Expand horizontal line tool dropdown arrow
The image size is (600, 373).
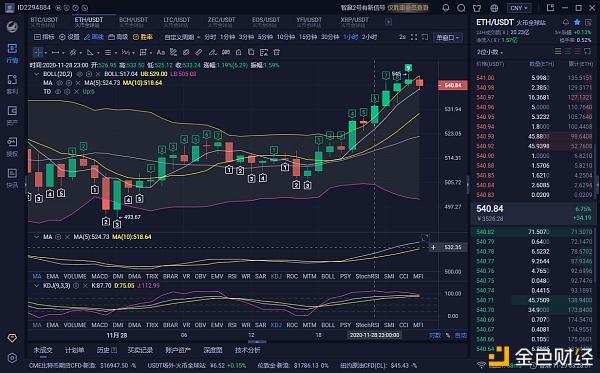click(x=63, y=52)
